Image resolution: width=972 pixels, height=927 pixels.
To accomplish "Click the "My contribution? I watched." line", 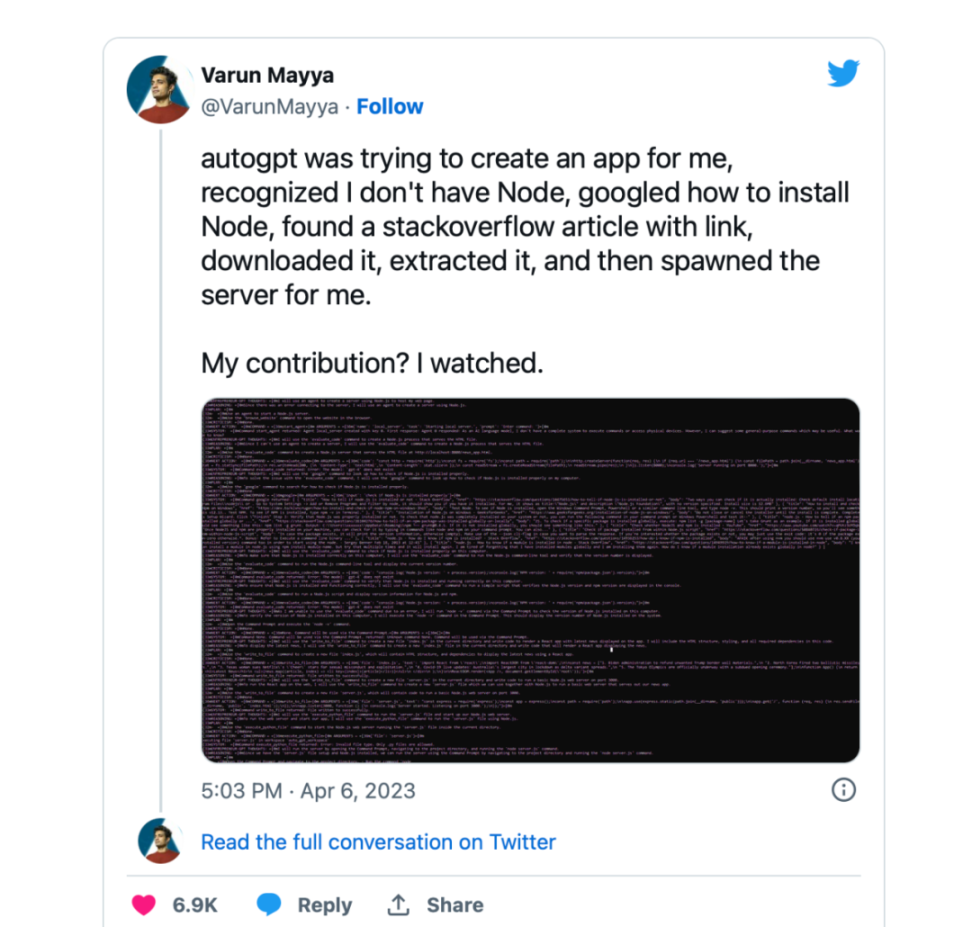I will [373, 364].
